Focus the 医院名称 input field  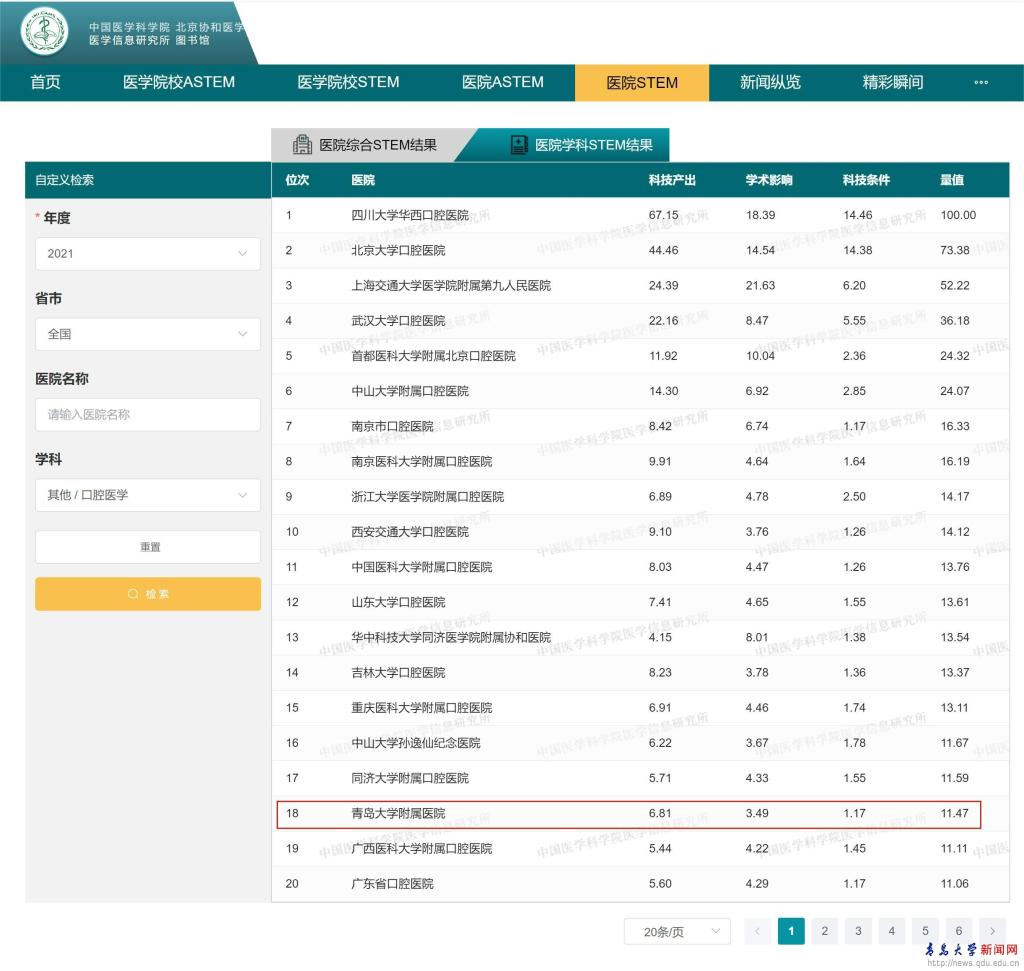click(x=148, y=414)
